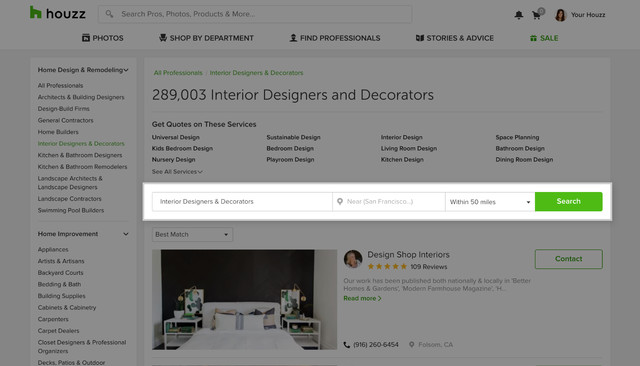Open notifications bell icon
Viewport: 640px width, 366px height.
click(x=518, y=15)
